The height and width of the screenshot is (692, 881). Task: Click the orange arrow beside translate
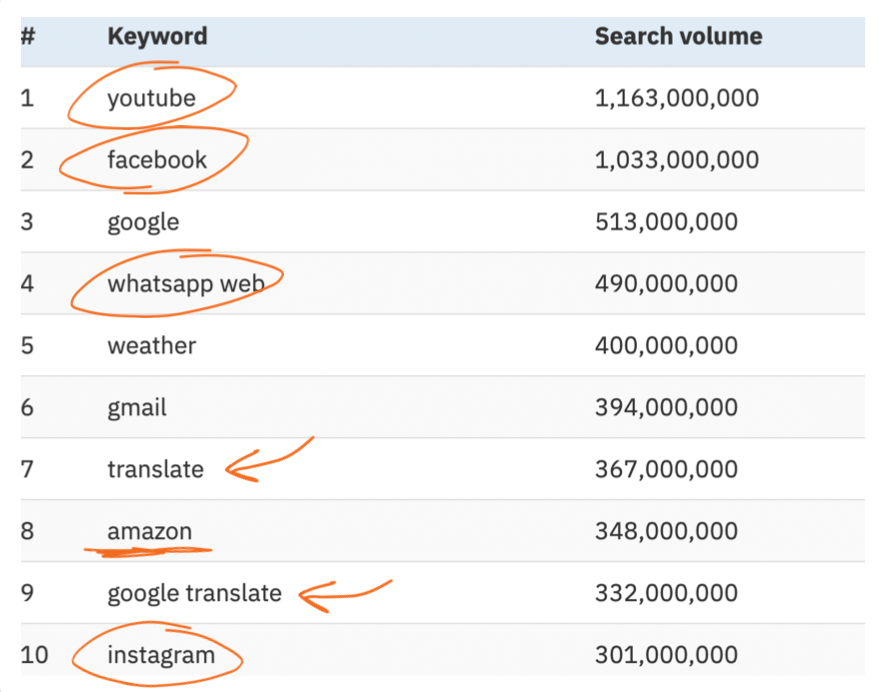point(269,460)
